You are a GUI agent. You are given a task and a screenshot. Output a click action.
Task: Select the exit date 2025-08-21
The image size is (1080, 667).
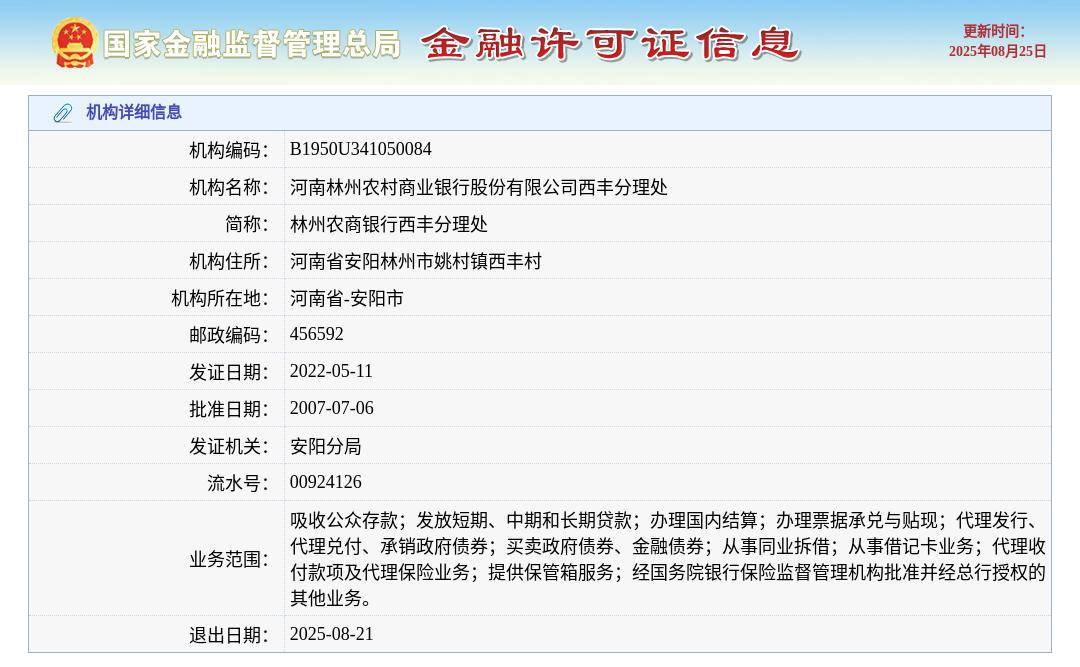click(x=331, y=634)
